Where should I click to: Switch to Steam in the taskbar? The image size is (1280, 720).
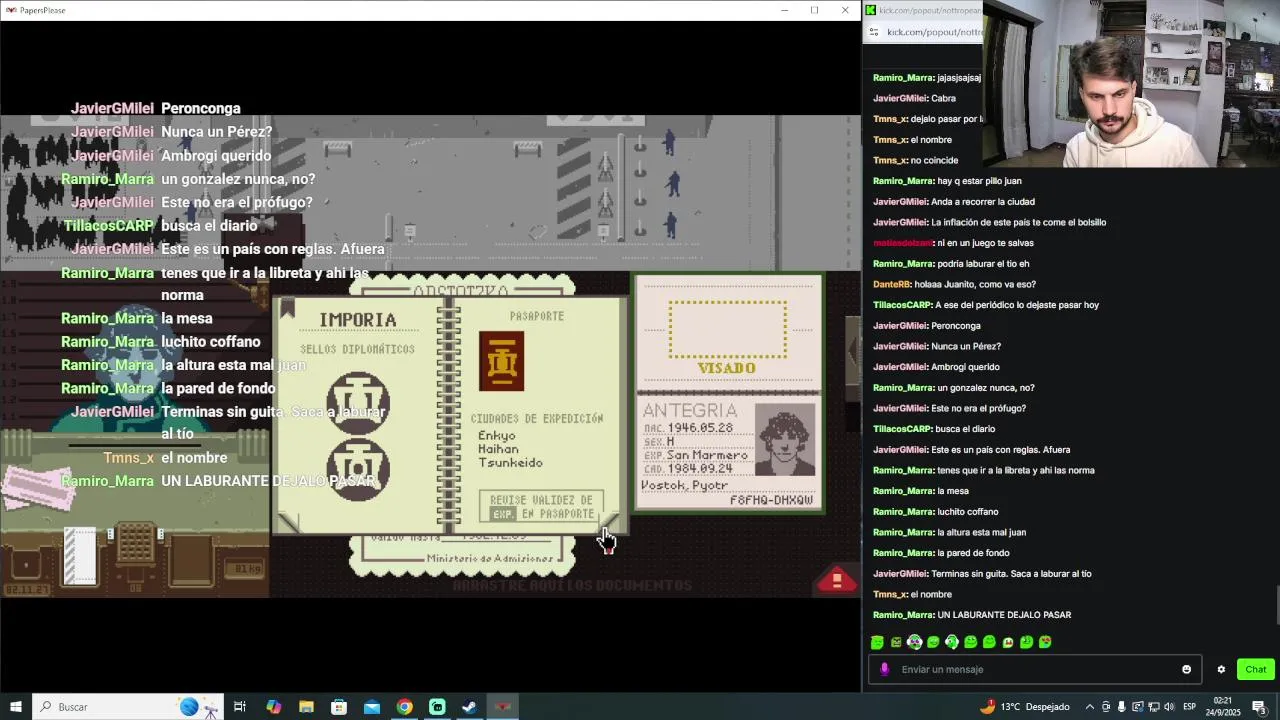(x=469, y=707)
